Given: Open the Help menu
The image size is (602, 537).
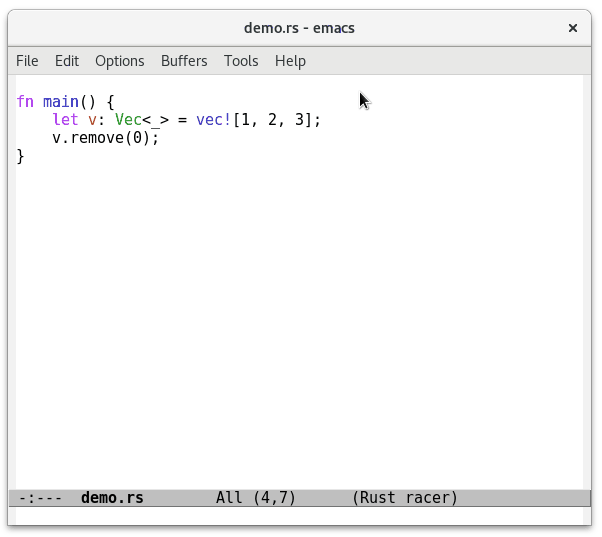Looking at the screenshot, I should click(290, 61).
